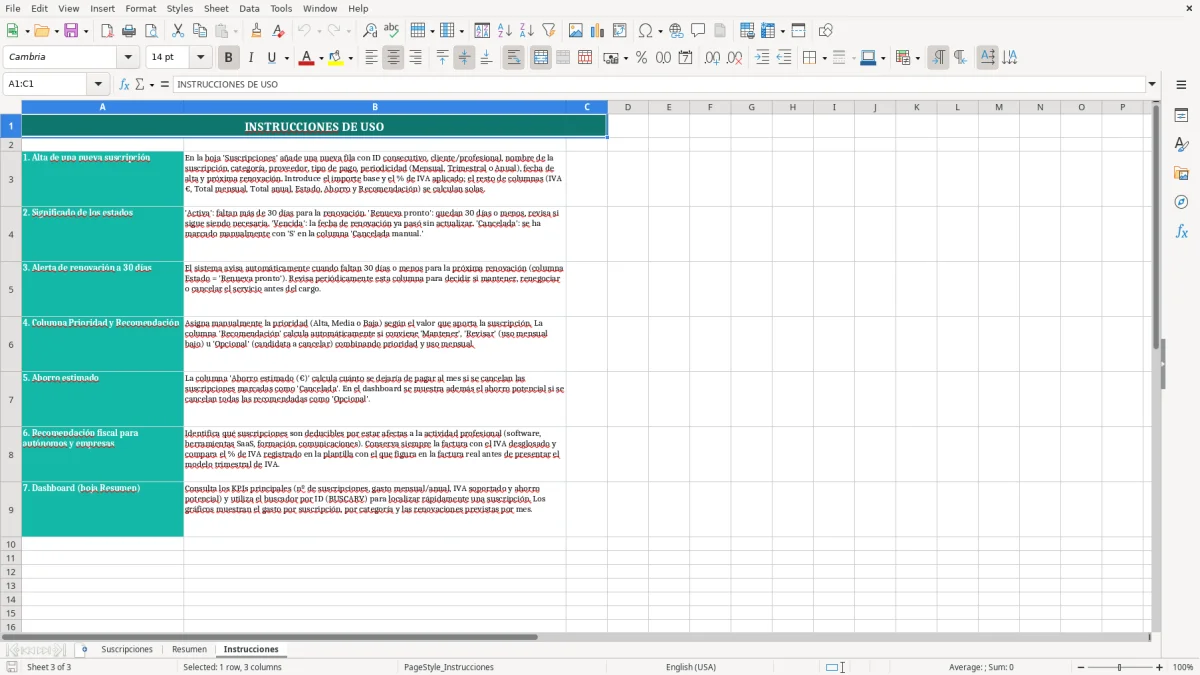Viewport: 1200px width, 675px height.
Task: Clear direct formatting
Action: tap(279, 31)
